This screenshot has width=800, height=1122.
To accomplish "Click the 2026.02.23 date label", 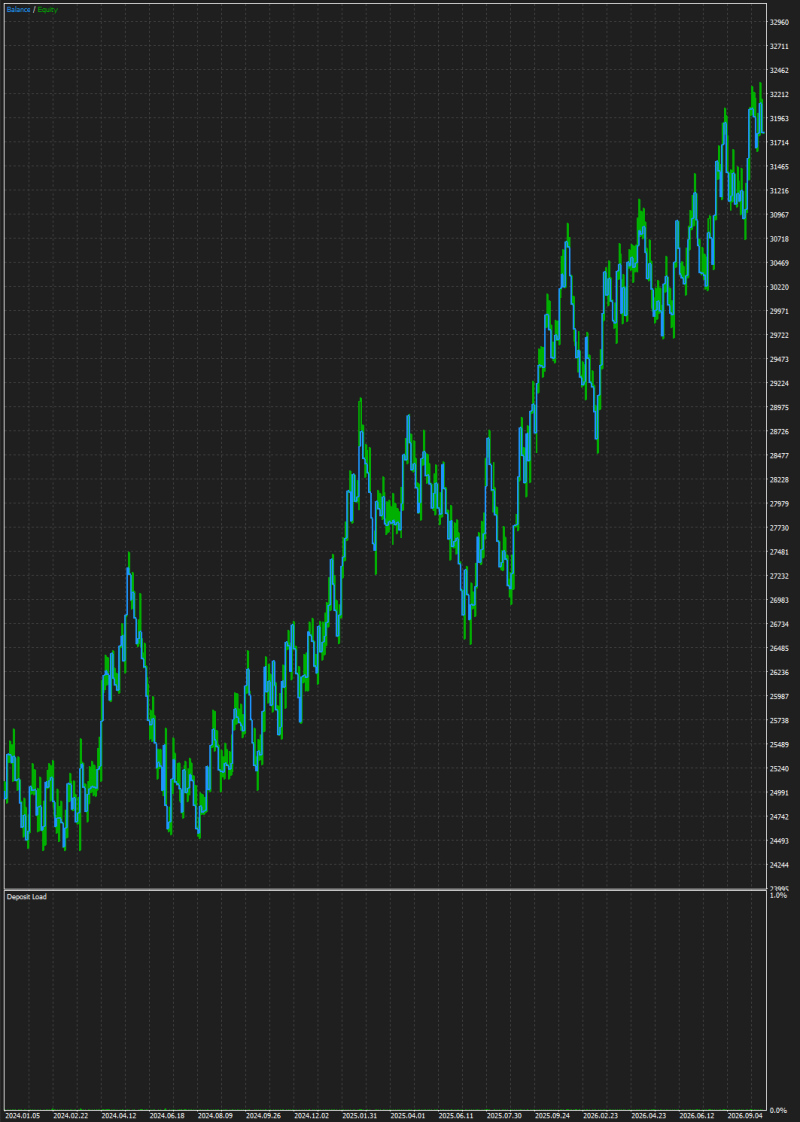I will (x=600, y=1116).
